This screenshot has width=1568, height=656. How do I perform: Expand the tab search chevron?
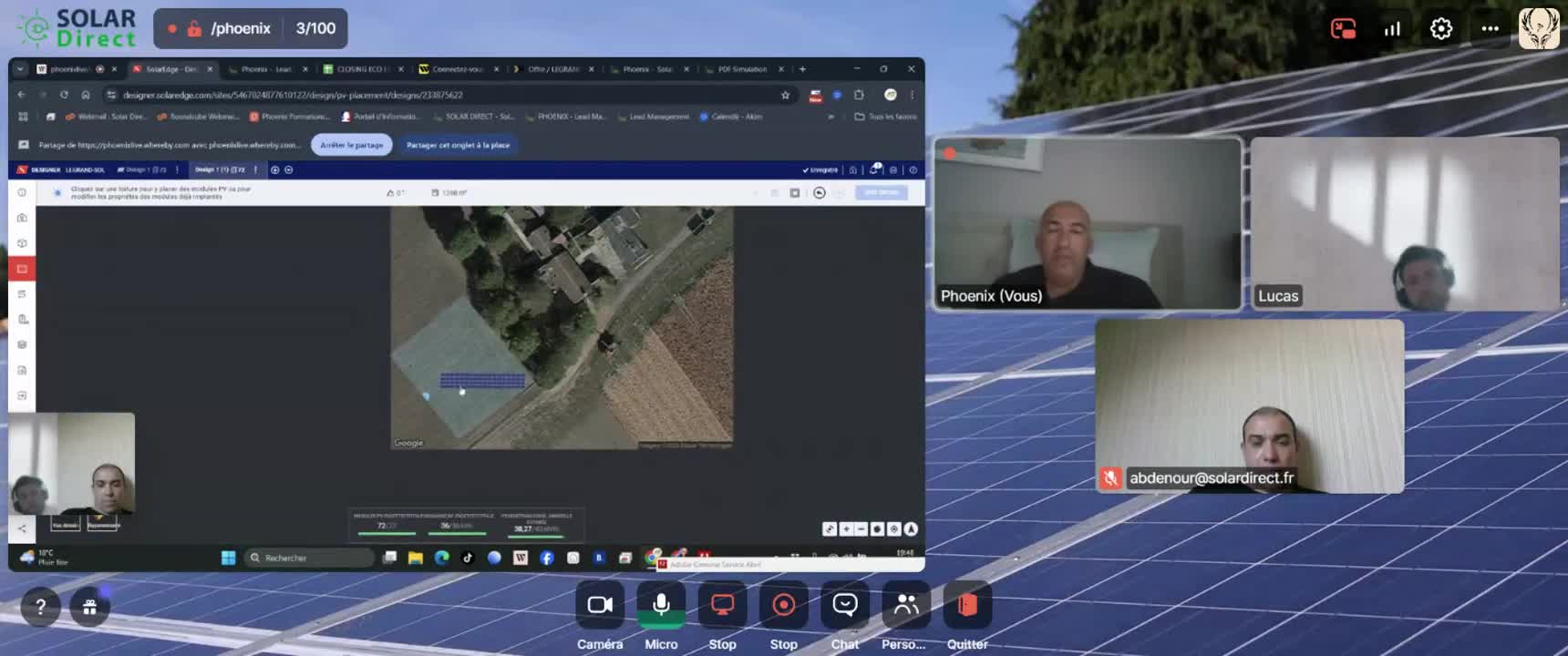[x=20, y=69]
